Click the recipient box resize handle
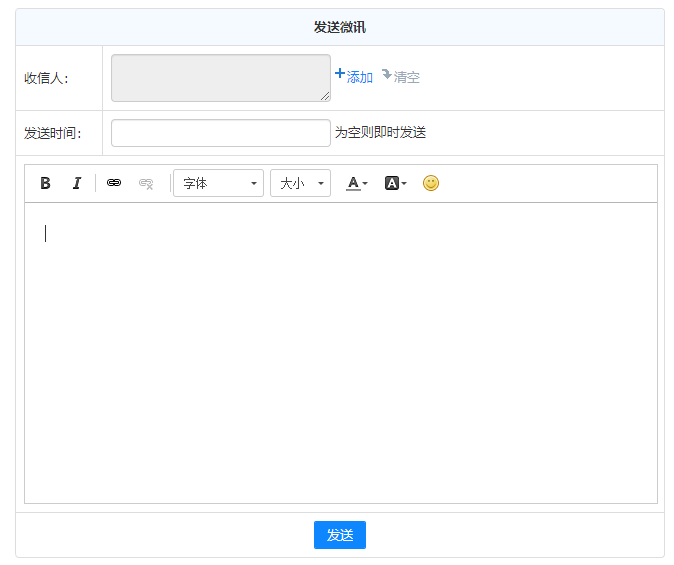Viewport: 674px width, 565px height. point(325,97)
